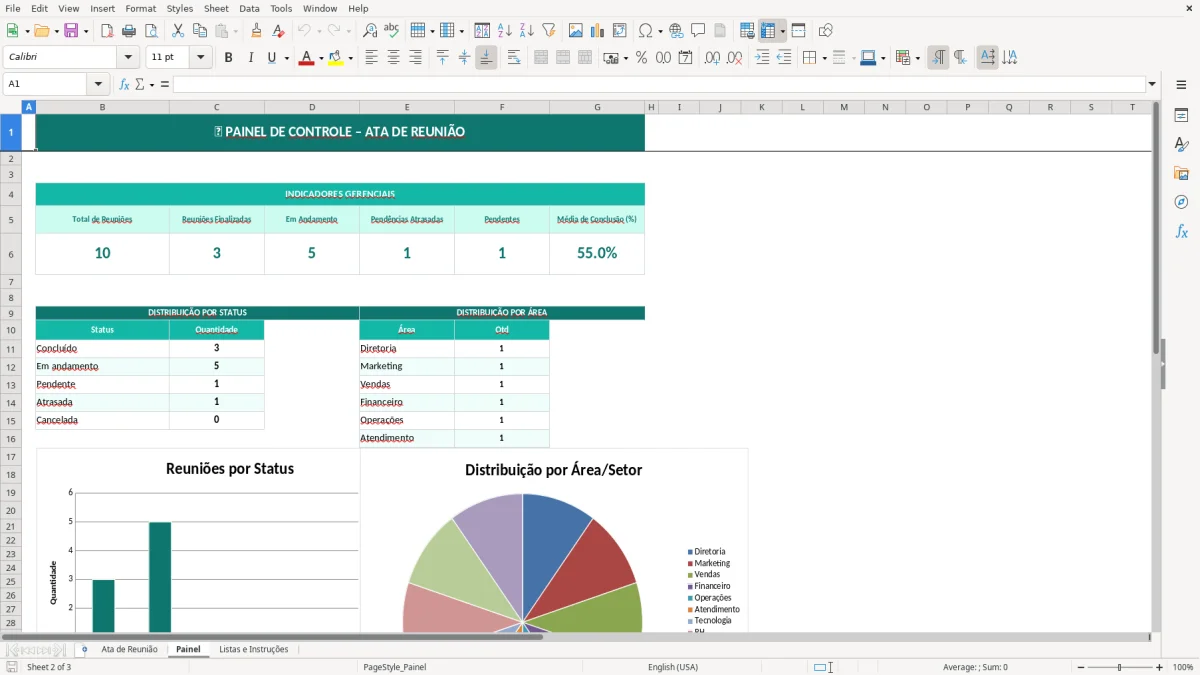Image resolution: width=1200 pixels, height=675 pixels.
Task: Toggle Align Bottom button
Action: [486, 58]
